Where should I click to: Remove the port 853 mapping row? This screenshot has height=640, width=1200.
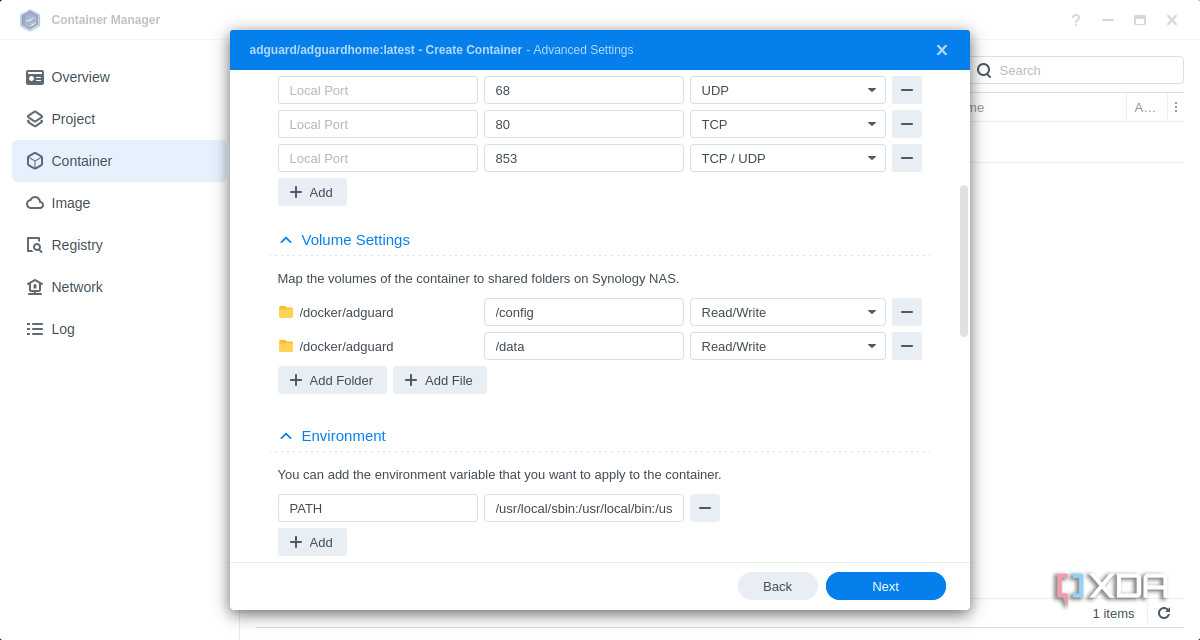pos(906,158)
